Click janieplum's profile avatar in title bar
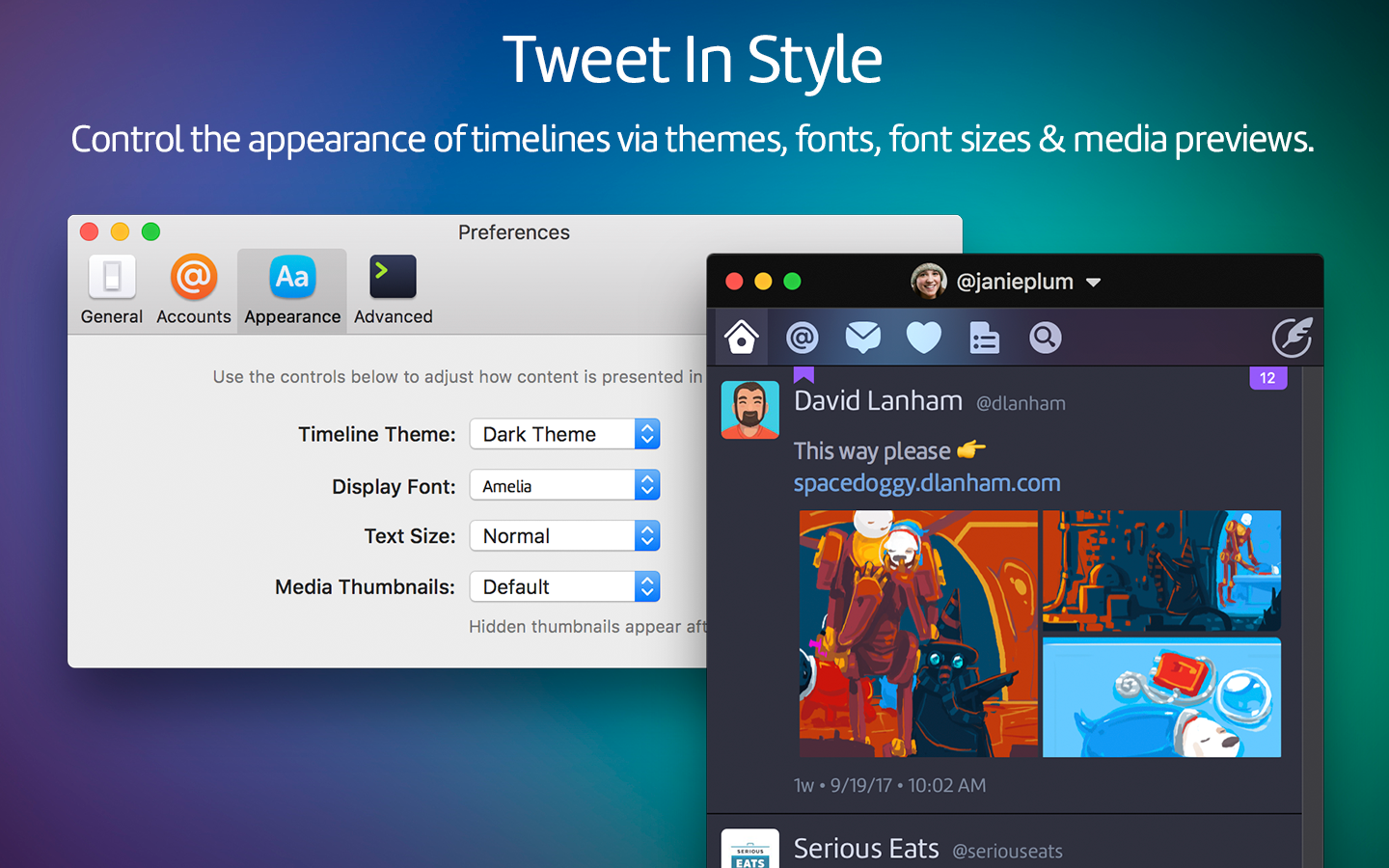 point(929,281)
